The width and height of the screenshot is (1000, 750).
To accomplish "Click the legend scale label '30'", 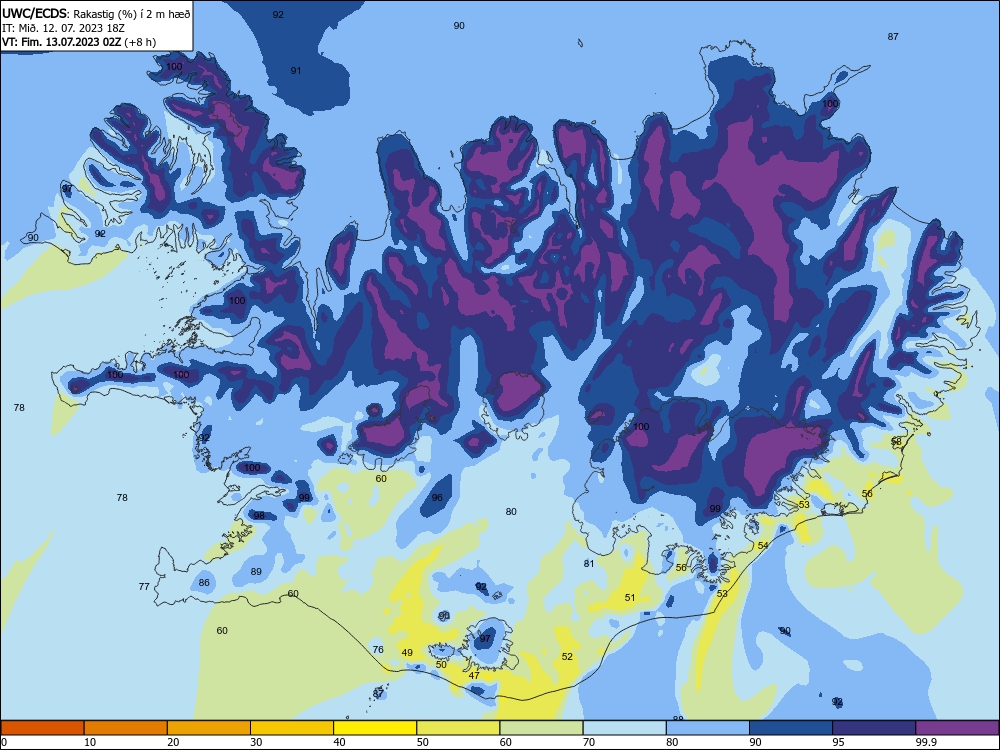I will pos(256,742).
